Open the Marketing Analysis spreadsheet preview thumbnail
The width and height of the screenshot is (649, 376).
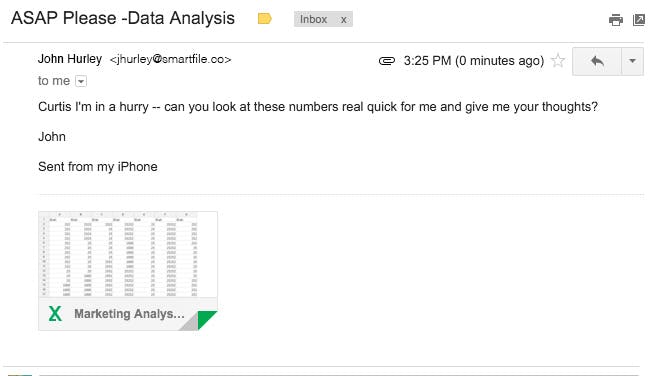click(128, 254)
